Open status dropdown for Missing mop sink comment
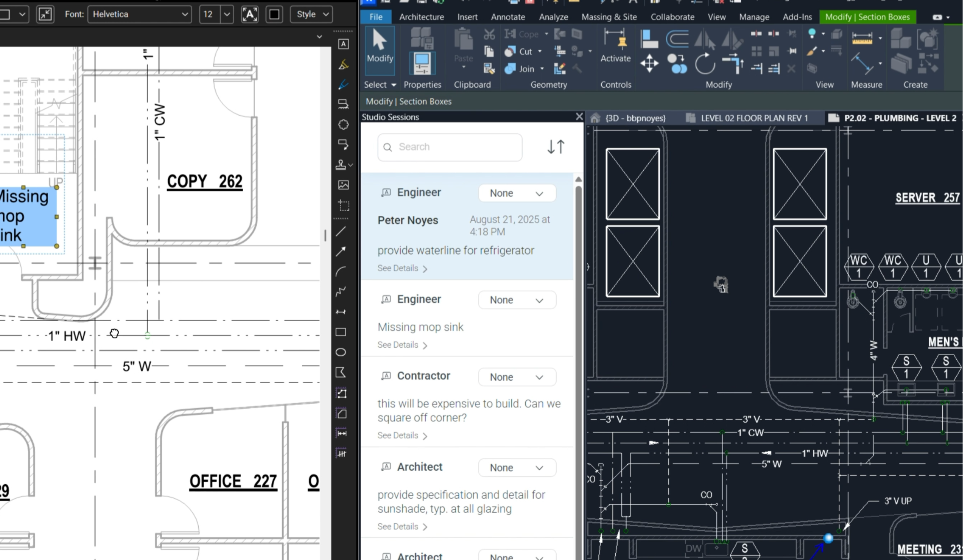963x560 pixels. (517, 300)
